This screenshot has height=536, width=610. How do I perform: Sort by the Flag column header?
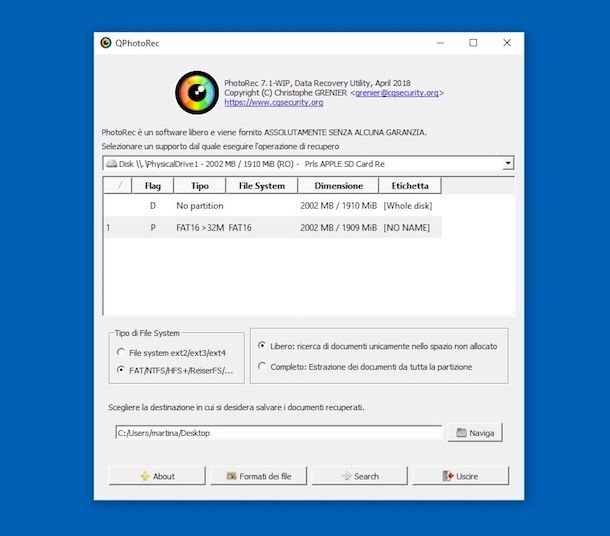152,186
